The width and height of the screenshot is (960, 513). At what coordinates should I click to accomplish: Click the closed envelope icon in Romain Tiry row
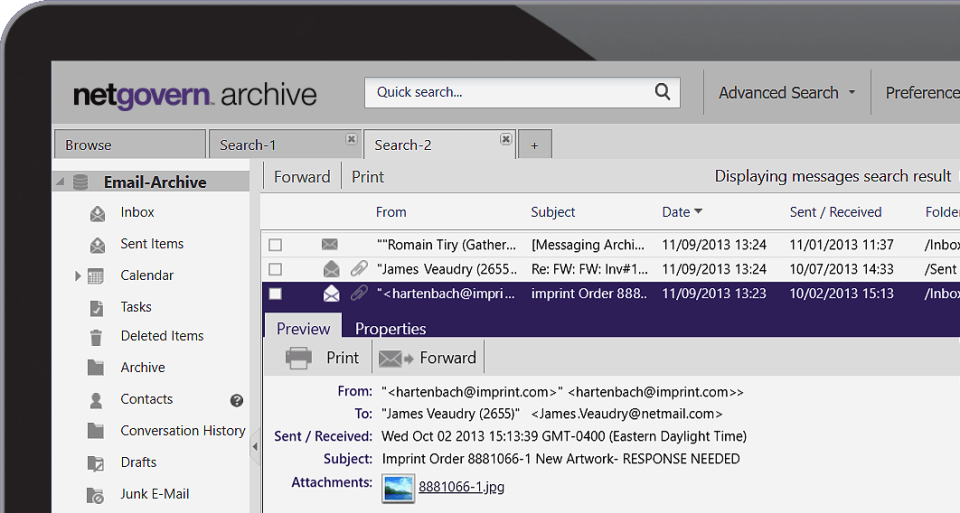click(x=329, y=244)
